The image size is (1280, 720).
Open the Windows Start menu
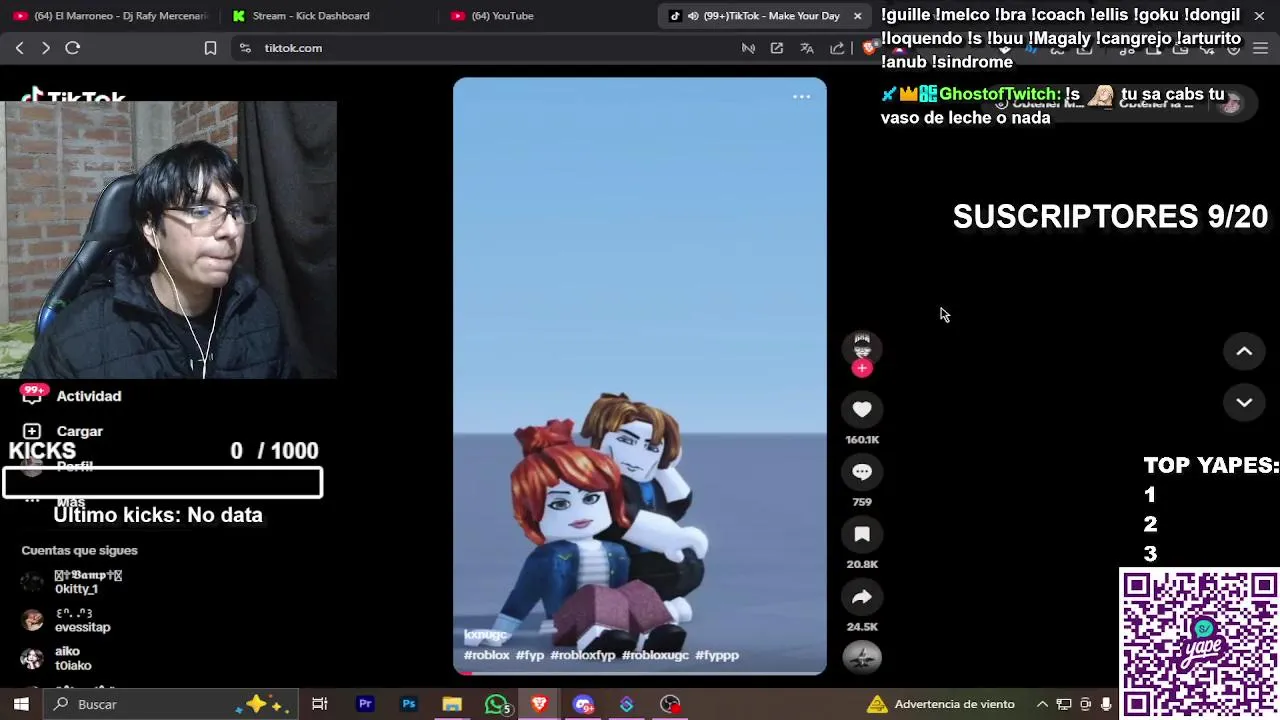point(20,704)
